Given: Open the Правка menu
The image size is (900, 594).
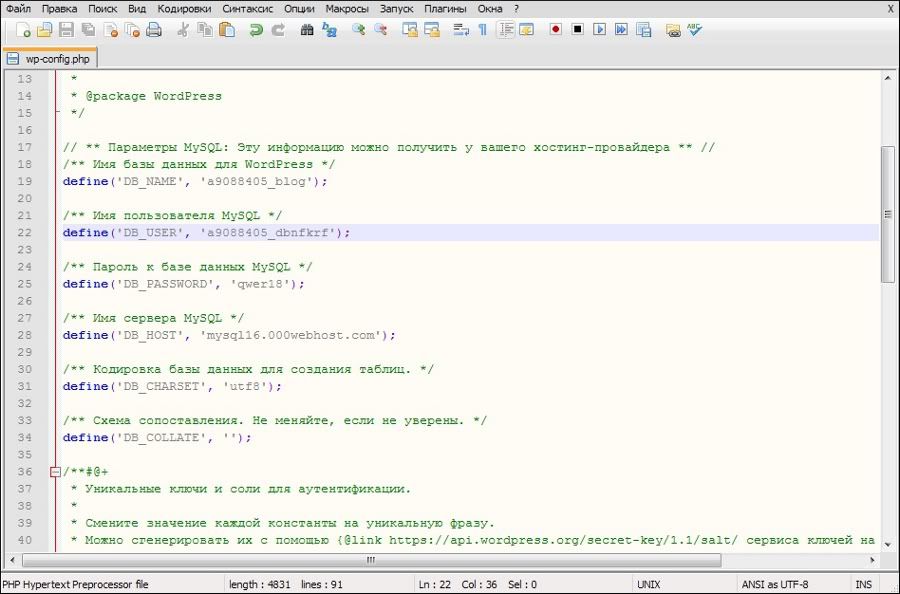Looking at the screenshot, I should pos(60,9).
